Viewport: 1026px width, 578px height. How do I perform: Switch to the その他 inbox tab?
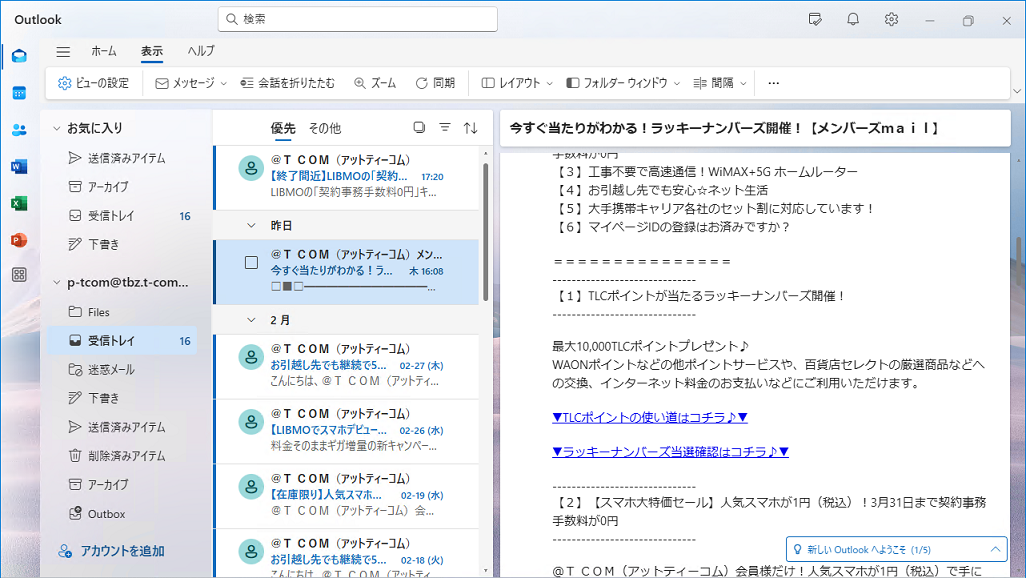(x=324, y=128)
